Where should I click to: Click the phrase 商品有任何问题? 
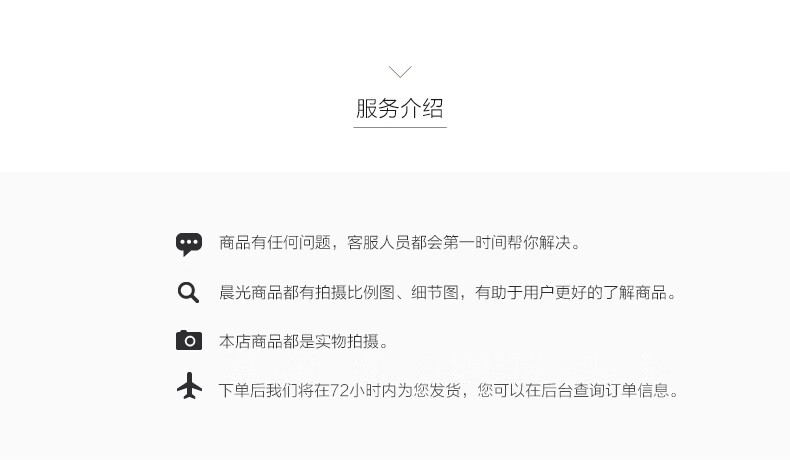pos(275,243)
